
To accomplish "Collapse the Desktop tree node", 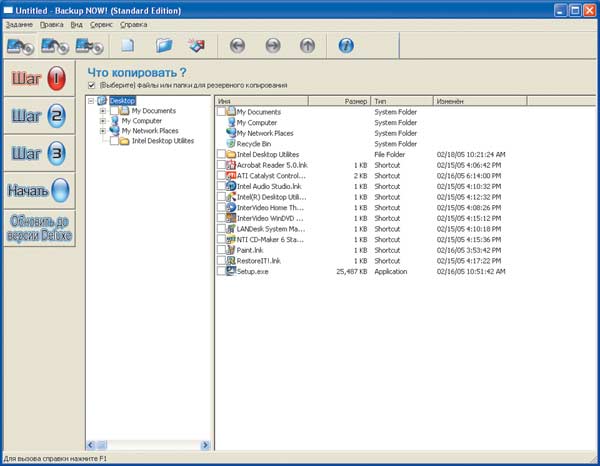I will point(91,101).
